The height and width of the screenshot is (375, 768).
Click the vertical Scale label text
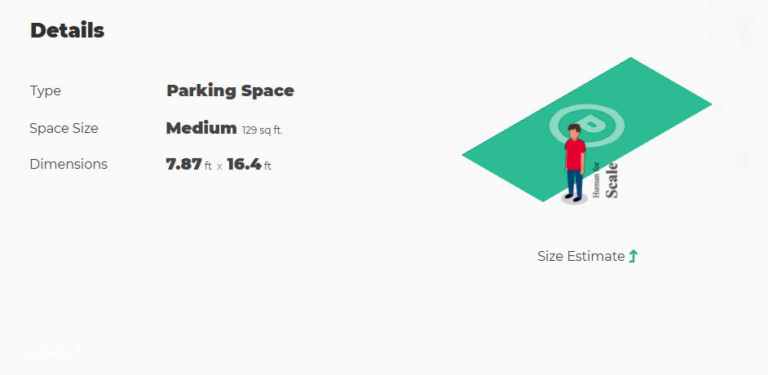[x=612, y=180]
